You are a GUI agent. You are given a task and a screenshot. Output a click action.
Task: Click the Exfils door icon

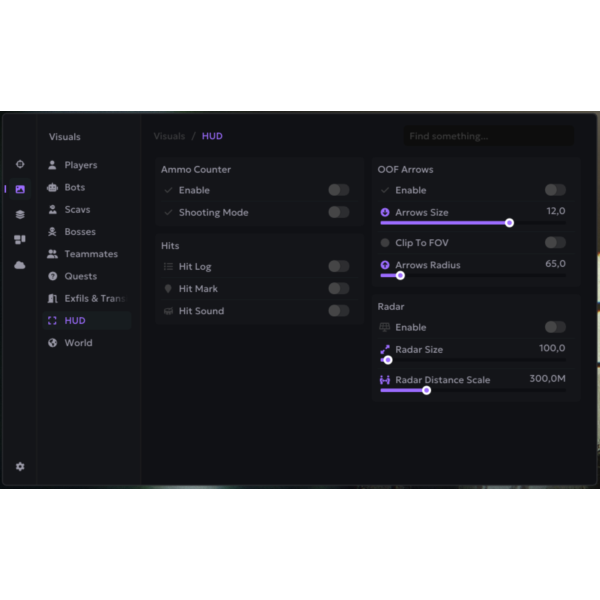[x=52, y=298]
